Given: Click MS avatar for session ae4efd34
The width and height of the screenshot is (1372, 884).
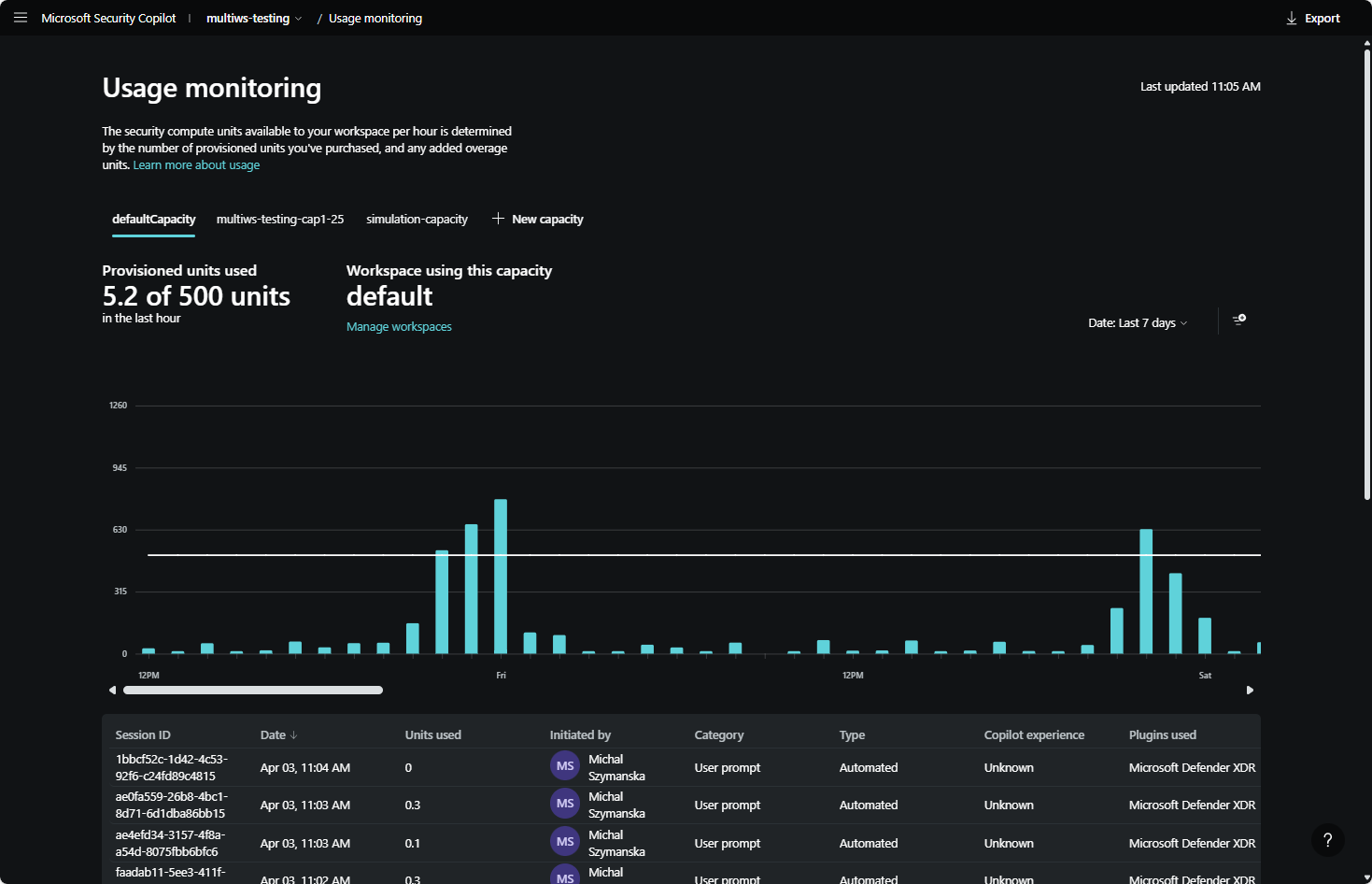Looking at the screenshot, I should click(565, 842).
